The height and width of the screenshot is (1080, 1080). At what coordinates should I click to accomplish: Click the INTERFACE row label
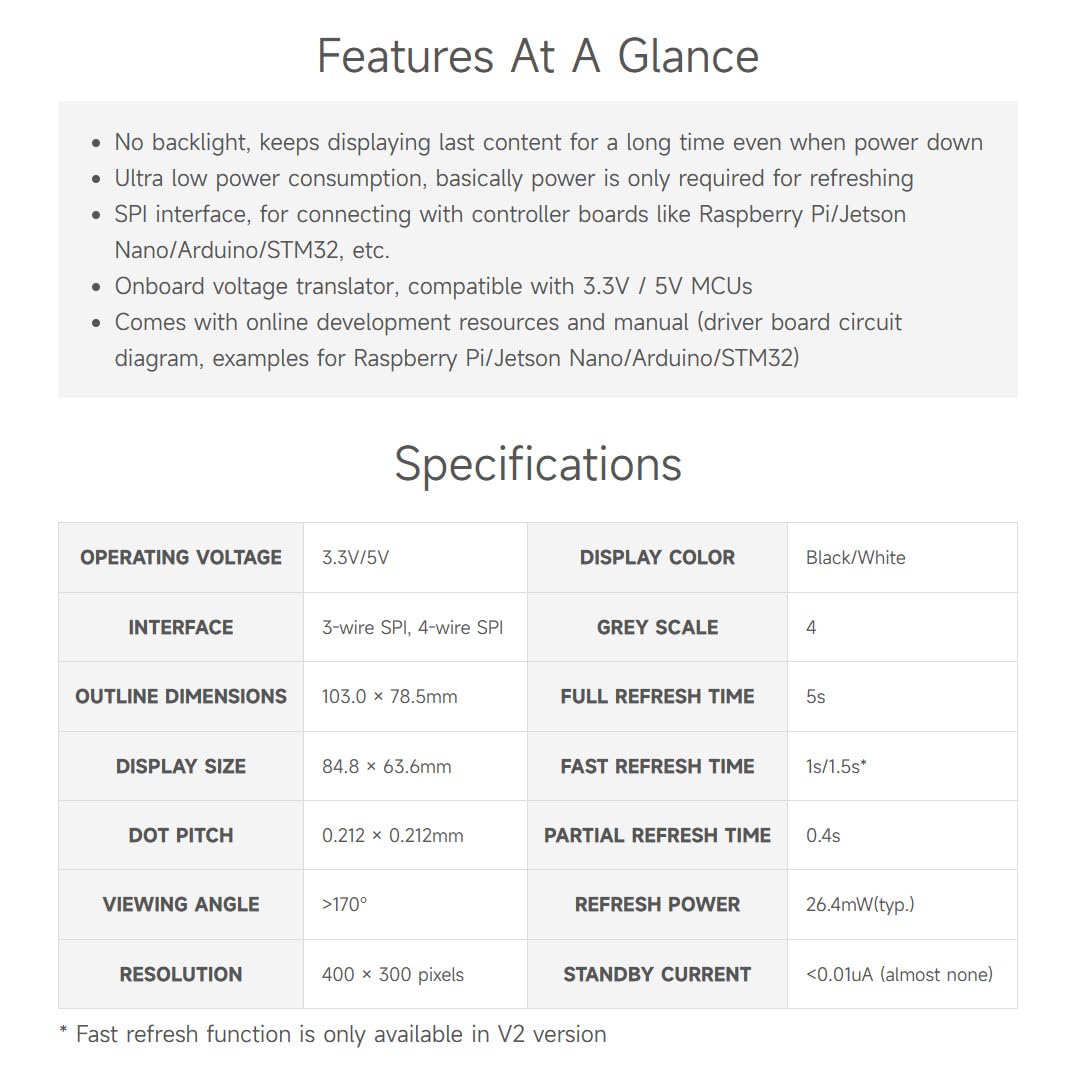(x=181, y=628)
